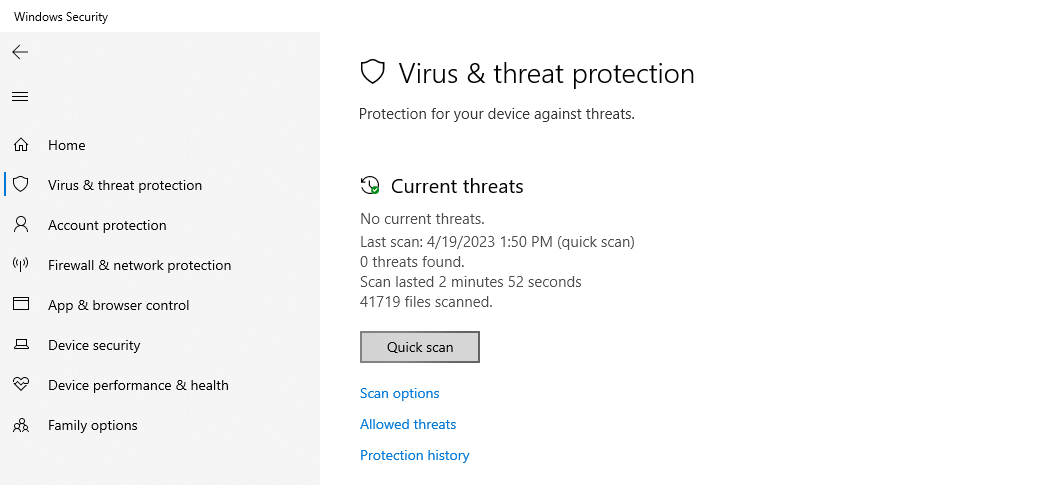The width and height of the screenshot is (1053, 485).
Task: Click the Virus & threat protection heading shield
Action: pyautogui.click(x=373, y=72)
